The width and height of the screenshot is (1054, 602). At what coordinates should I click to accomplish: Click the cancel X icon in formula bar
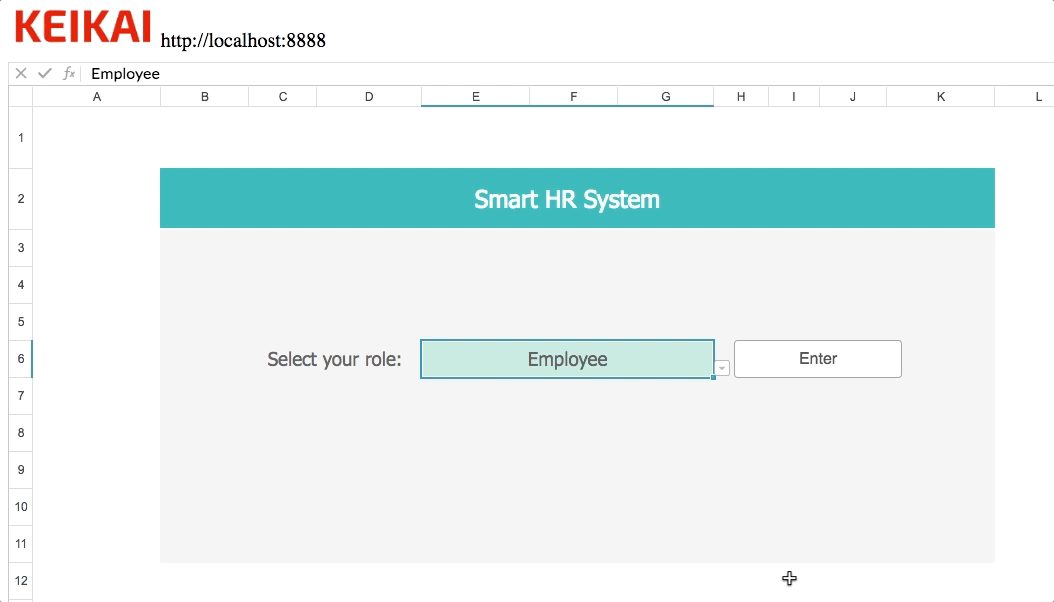click(x=21, y=73)
